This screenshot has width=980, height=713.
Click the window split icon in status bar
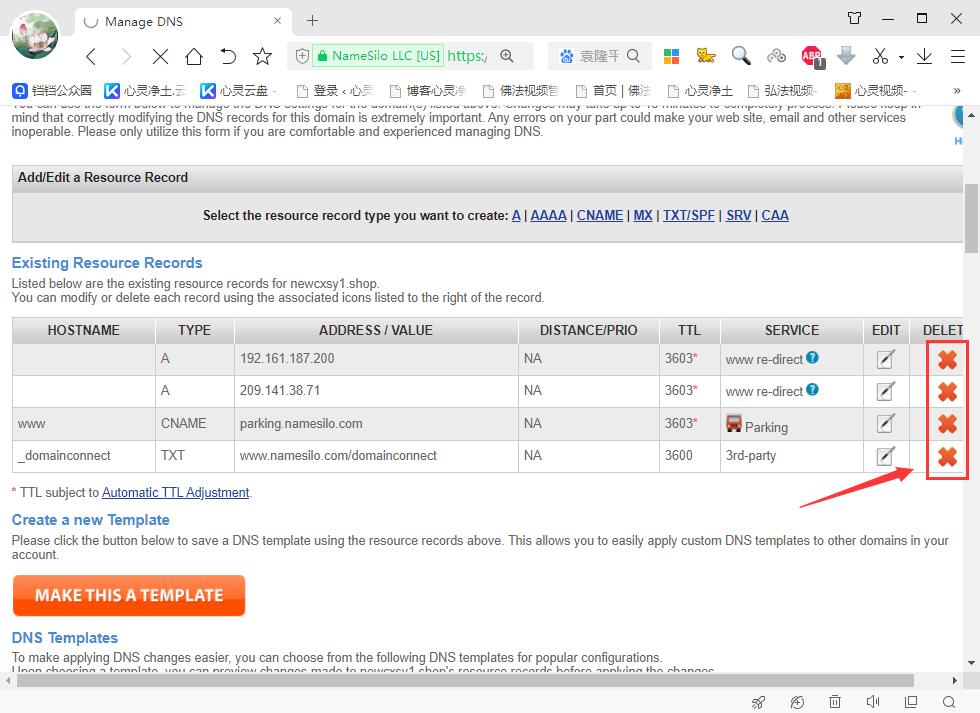tap(911, 702)
